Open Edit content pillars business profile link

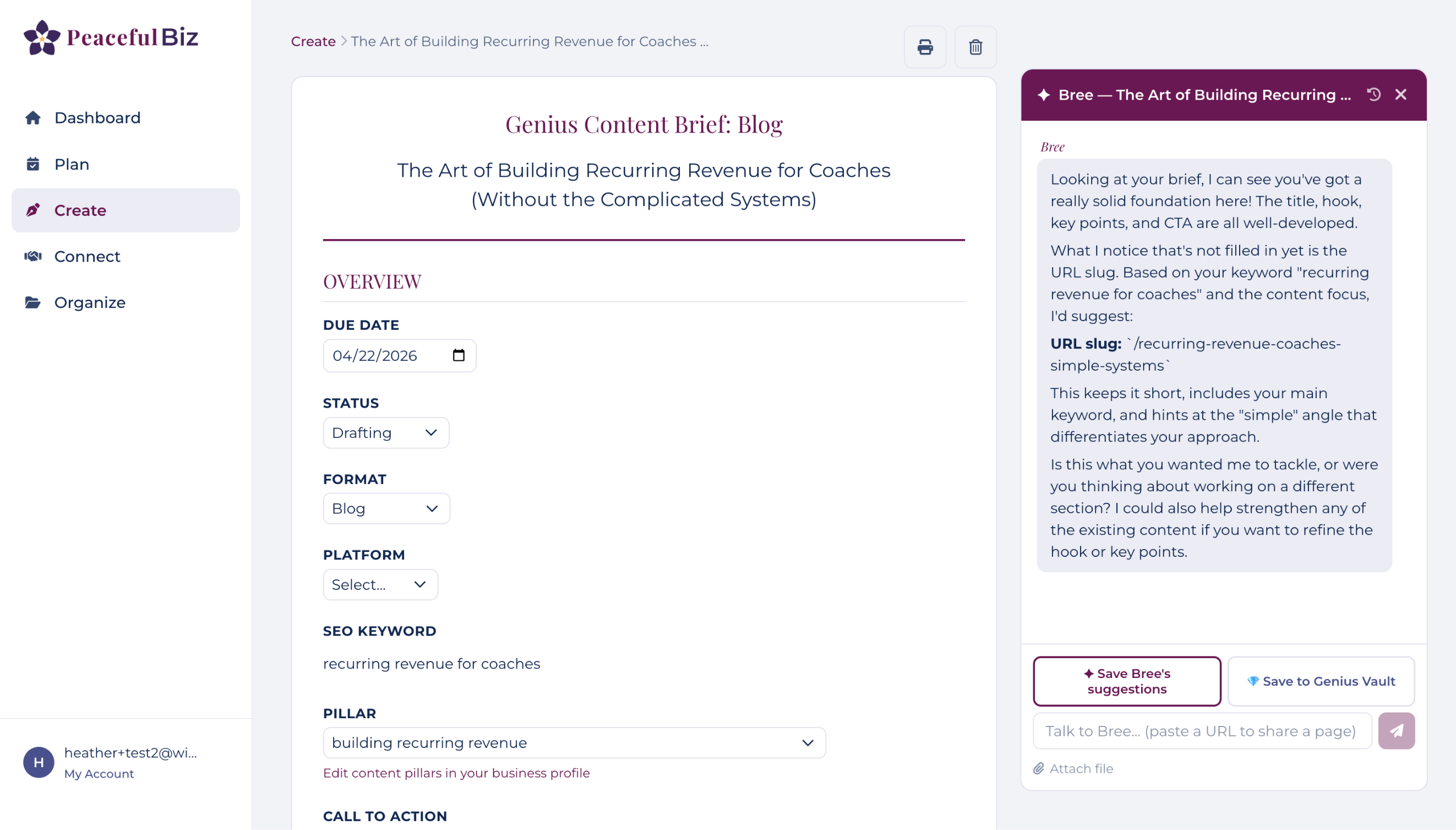pos(456,773)
